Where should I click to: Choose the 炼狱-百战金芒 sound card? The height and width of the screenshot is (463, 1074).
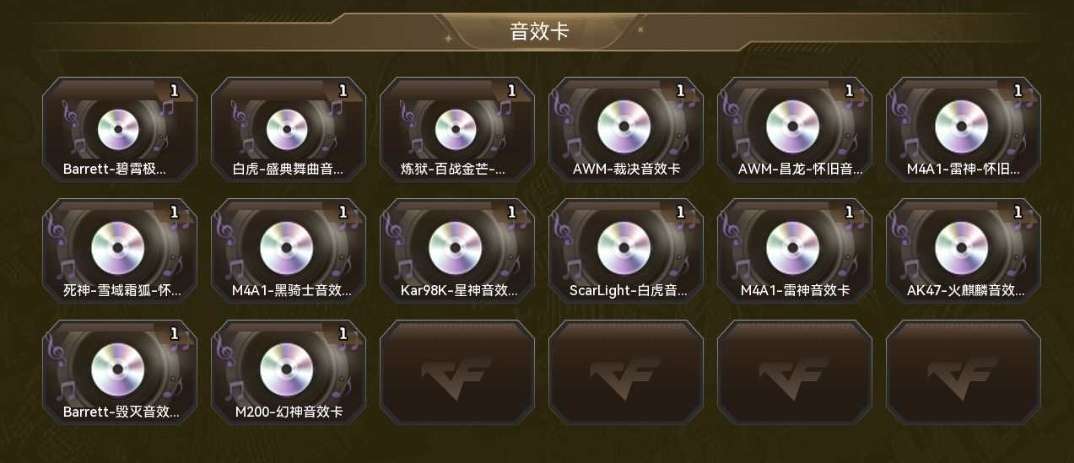pyautogui.click(x=457, y=129)
